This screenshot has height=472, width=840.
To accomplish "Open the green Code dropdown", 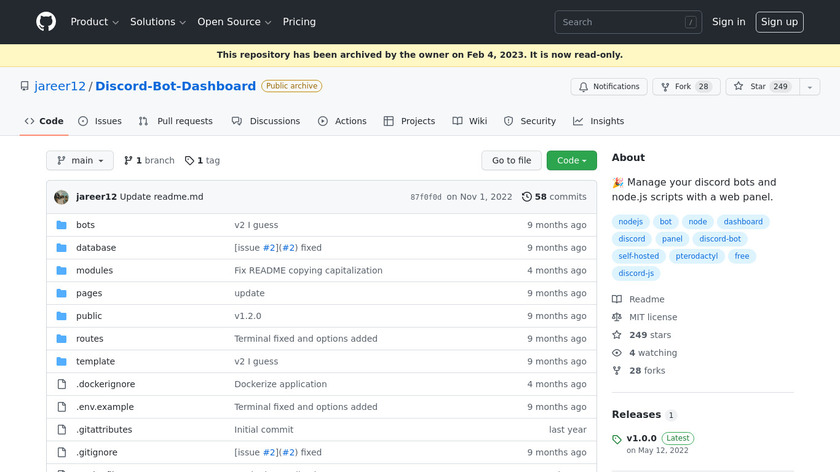I will pyautogui.click(x=571, y=160).
